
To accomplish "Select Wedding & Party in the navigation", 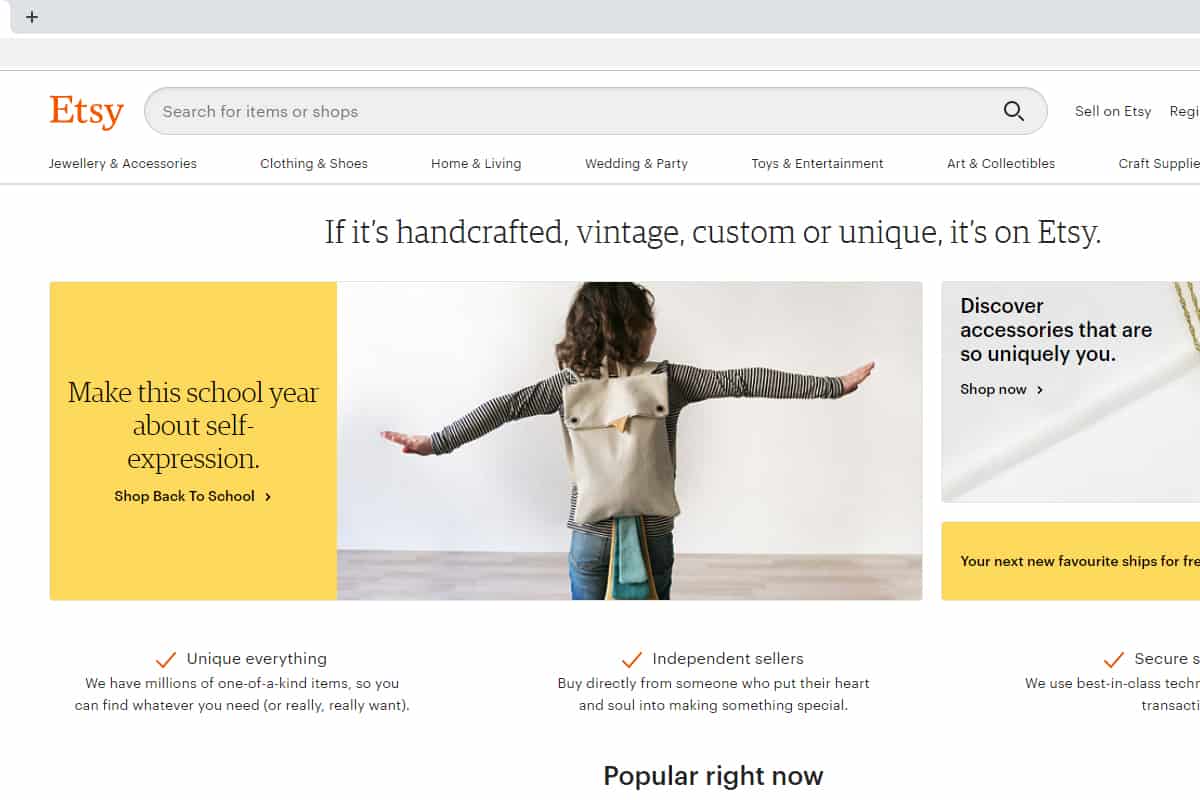I will [636, 163].
